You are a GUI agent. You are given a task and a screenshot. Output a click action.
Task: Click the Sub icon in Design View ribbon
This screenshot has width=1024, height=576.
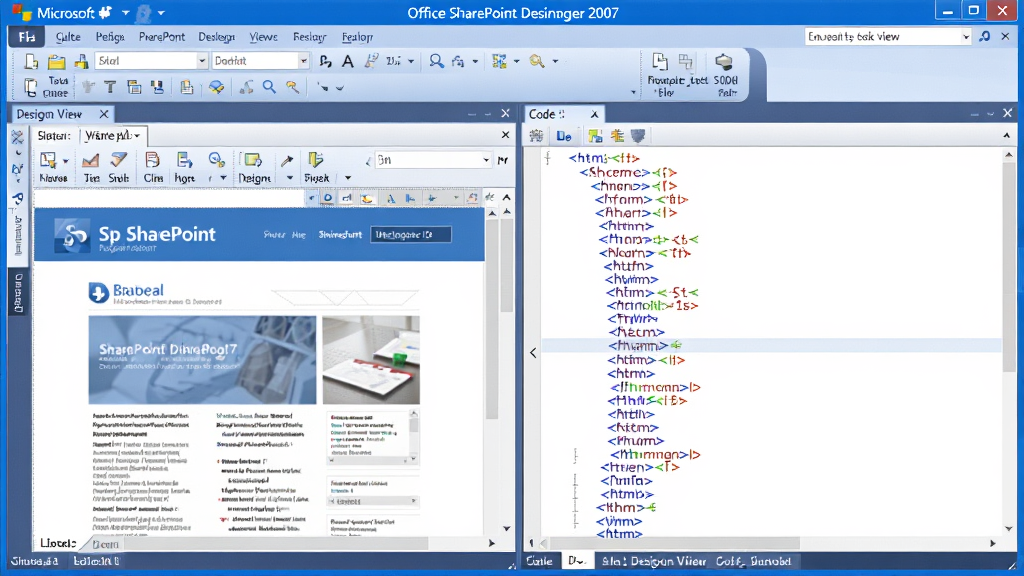(118, 160)
